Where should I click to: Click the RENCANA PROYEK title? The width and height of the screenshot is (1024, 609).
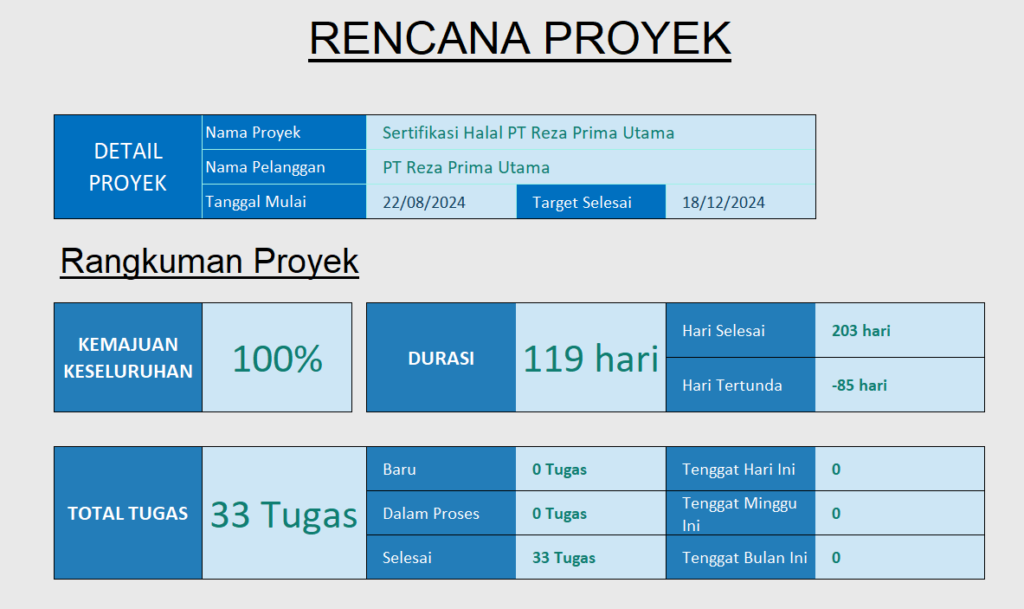coord(520,38)
